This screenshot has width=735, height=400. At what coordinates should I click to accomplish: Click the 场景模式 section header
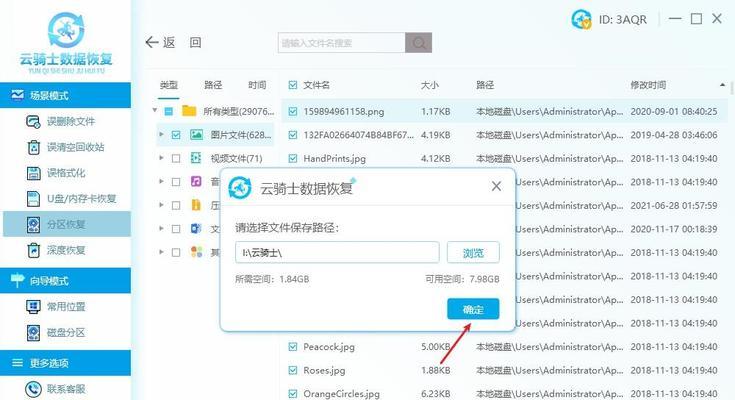point(66,95)
